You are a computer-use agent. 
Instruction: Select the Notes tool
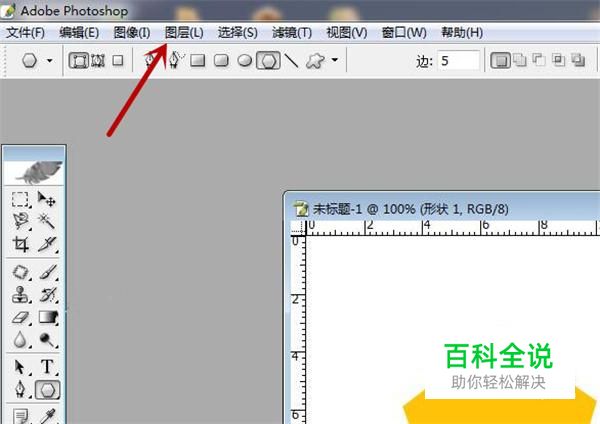[x=20, y=416]
